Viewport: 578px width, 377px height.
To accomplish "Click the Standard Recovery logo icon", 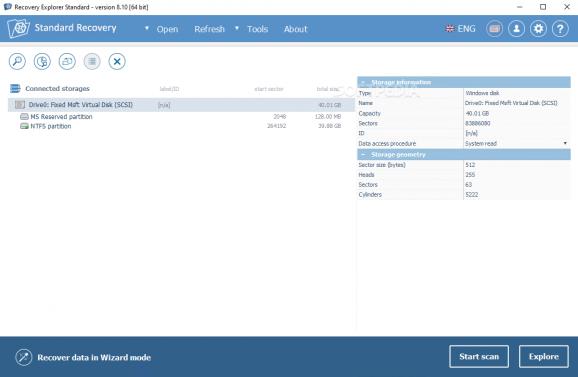I will [18, 28].
